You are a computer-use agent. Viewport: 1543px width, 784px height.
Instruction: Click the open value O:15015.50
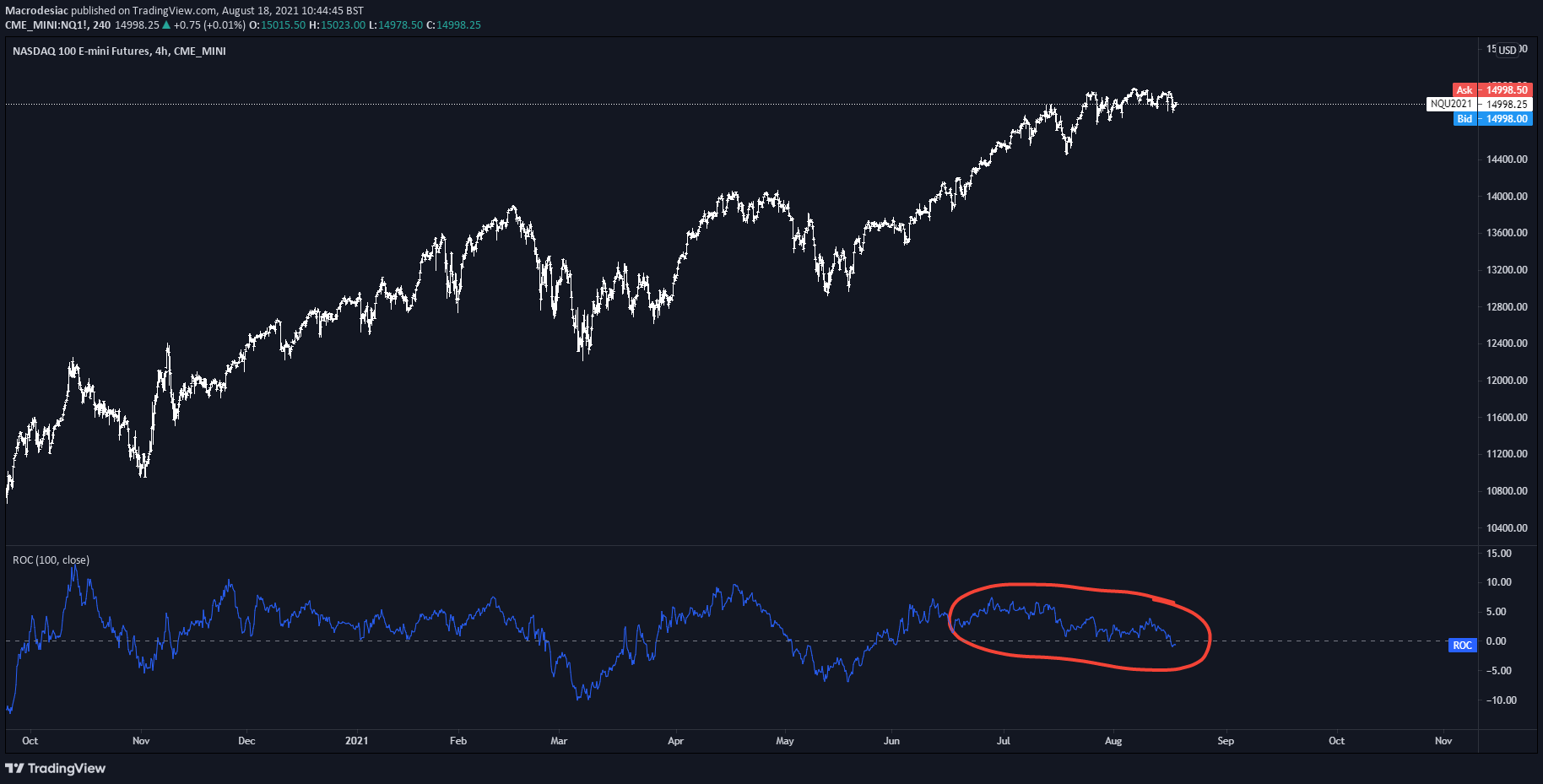coord(278,24)
